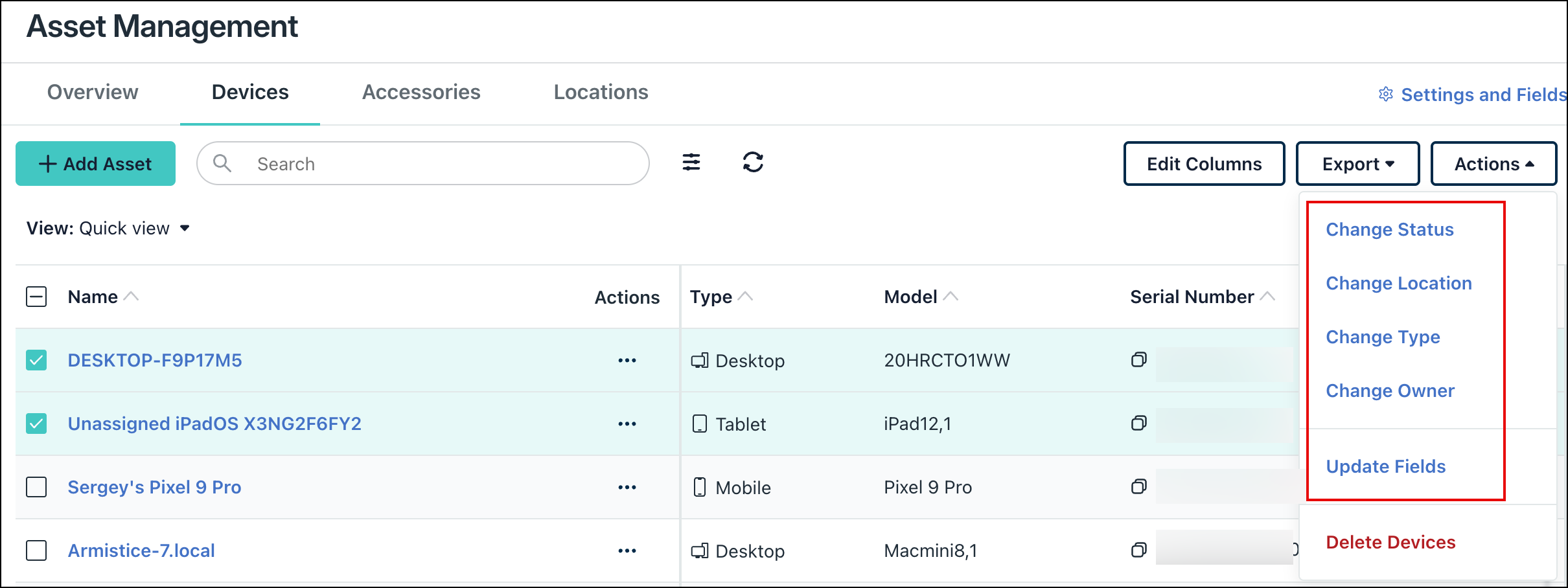The width and height of the screenshot is (1568, 588).
Task: Copy the serial number of Armistice-7.local
Action: coord(1139,550)
